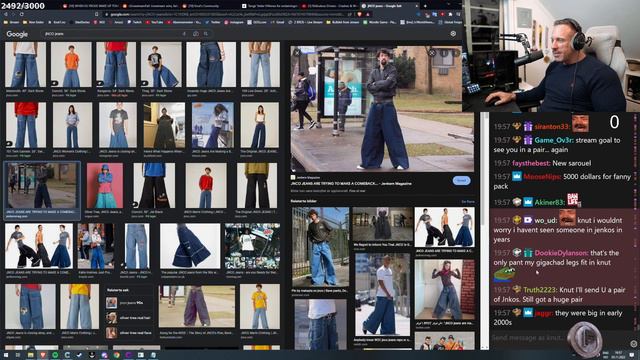Screen dimensions: 640x360
Task: Go back in browser history
Action: point(5,14)
